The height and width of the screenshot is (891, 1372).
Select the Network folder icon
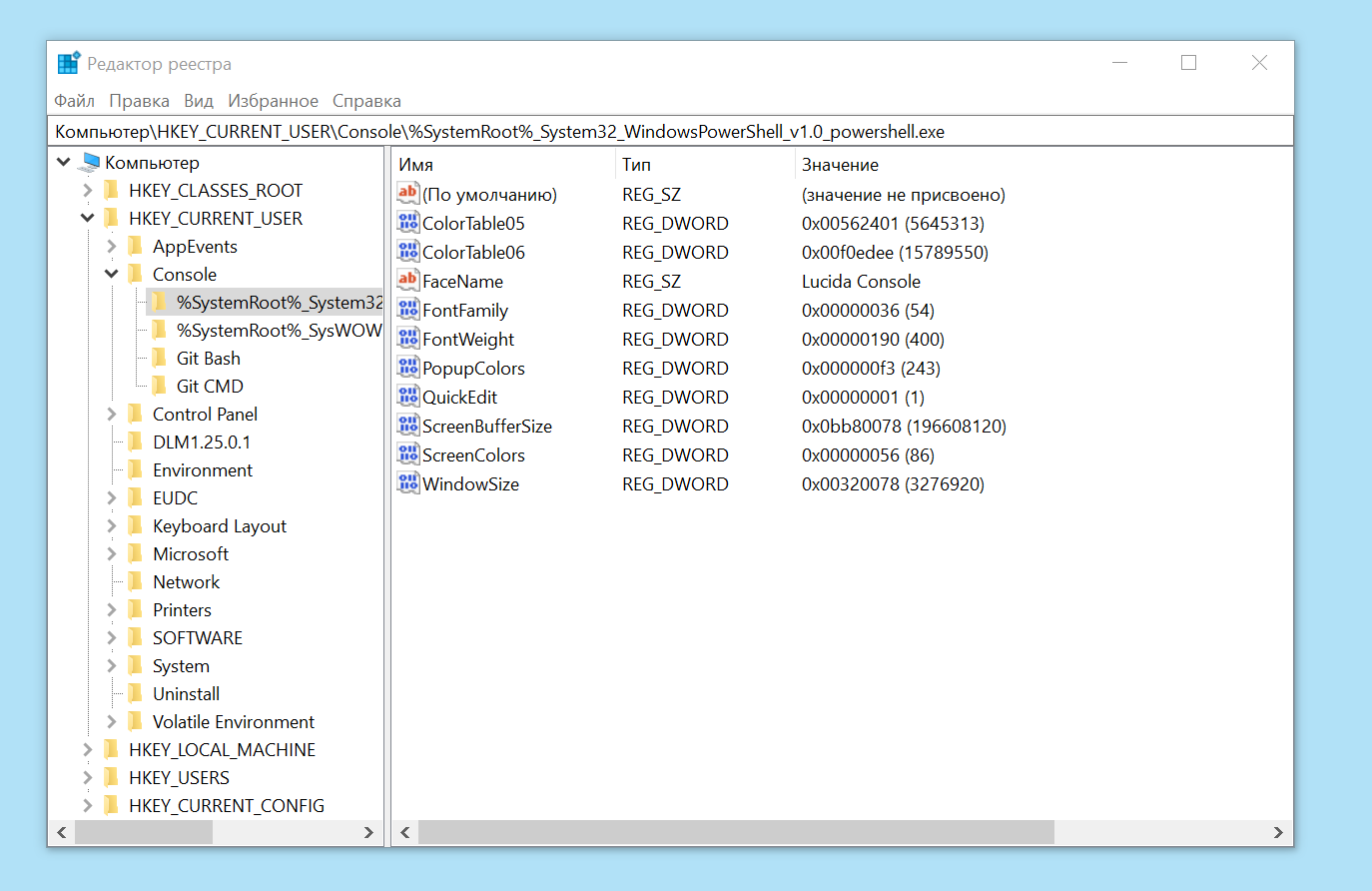pyautogui.click(x=136, y=581)
